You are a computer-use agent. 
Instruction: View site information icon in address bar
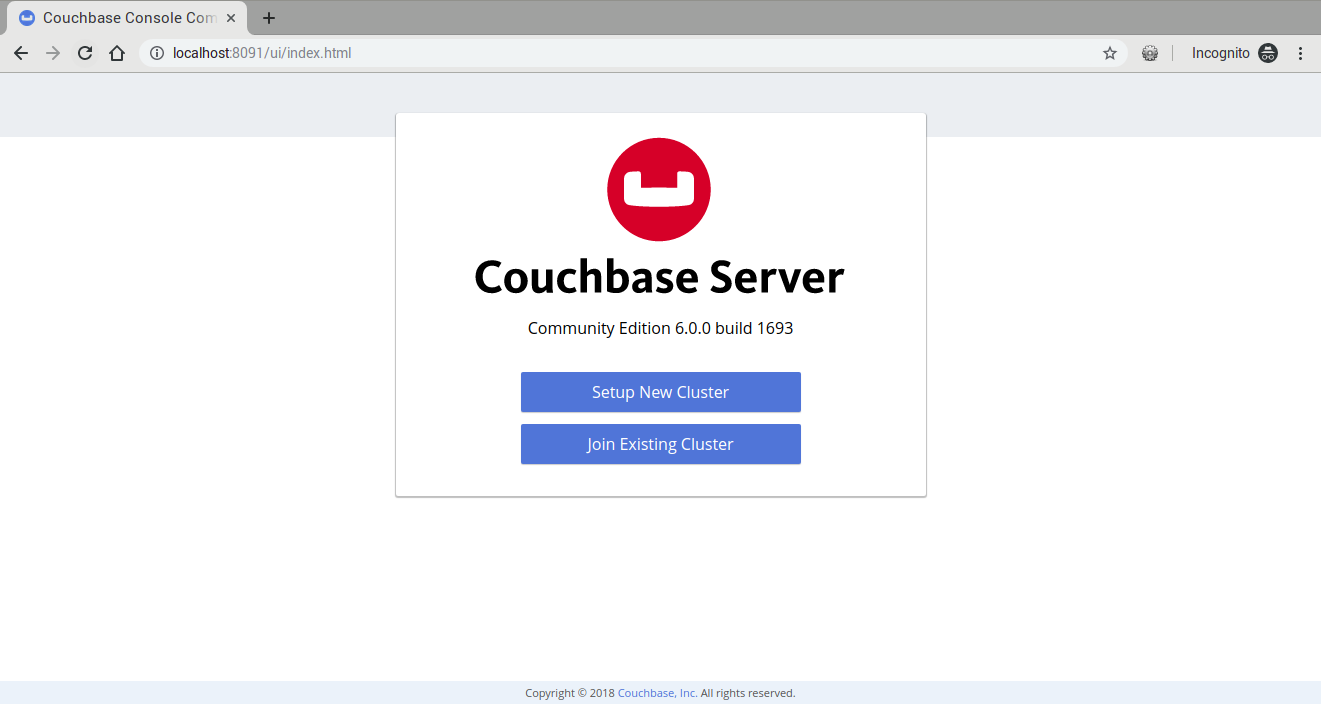[x=156, y=53]
